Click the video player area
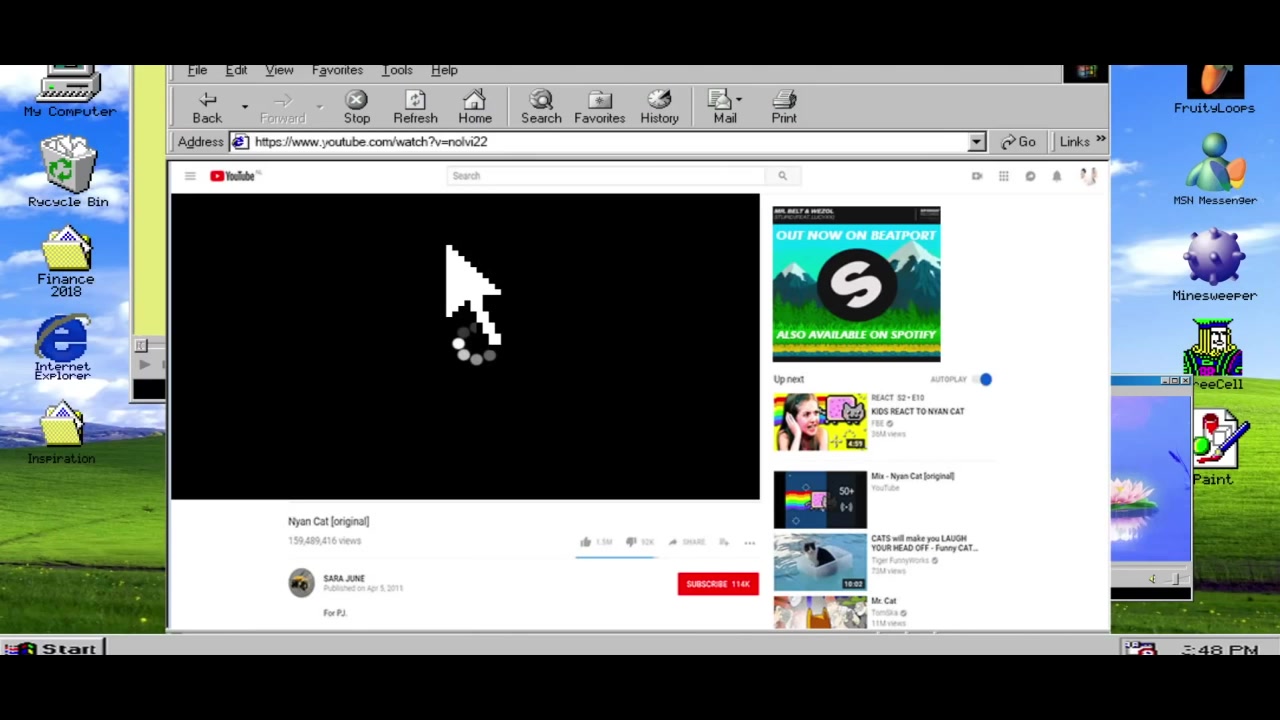1280x720 pixels. click(x=465, y=346)
